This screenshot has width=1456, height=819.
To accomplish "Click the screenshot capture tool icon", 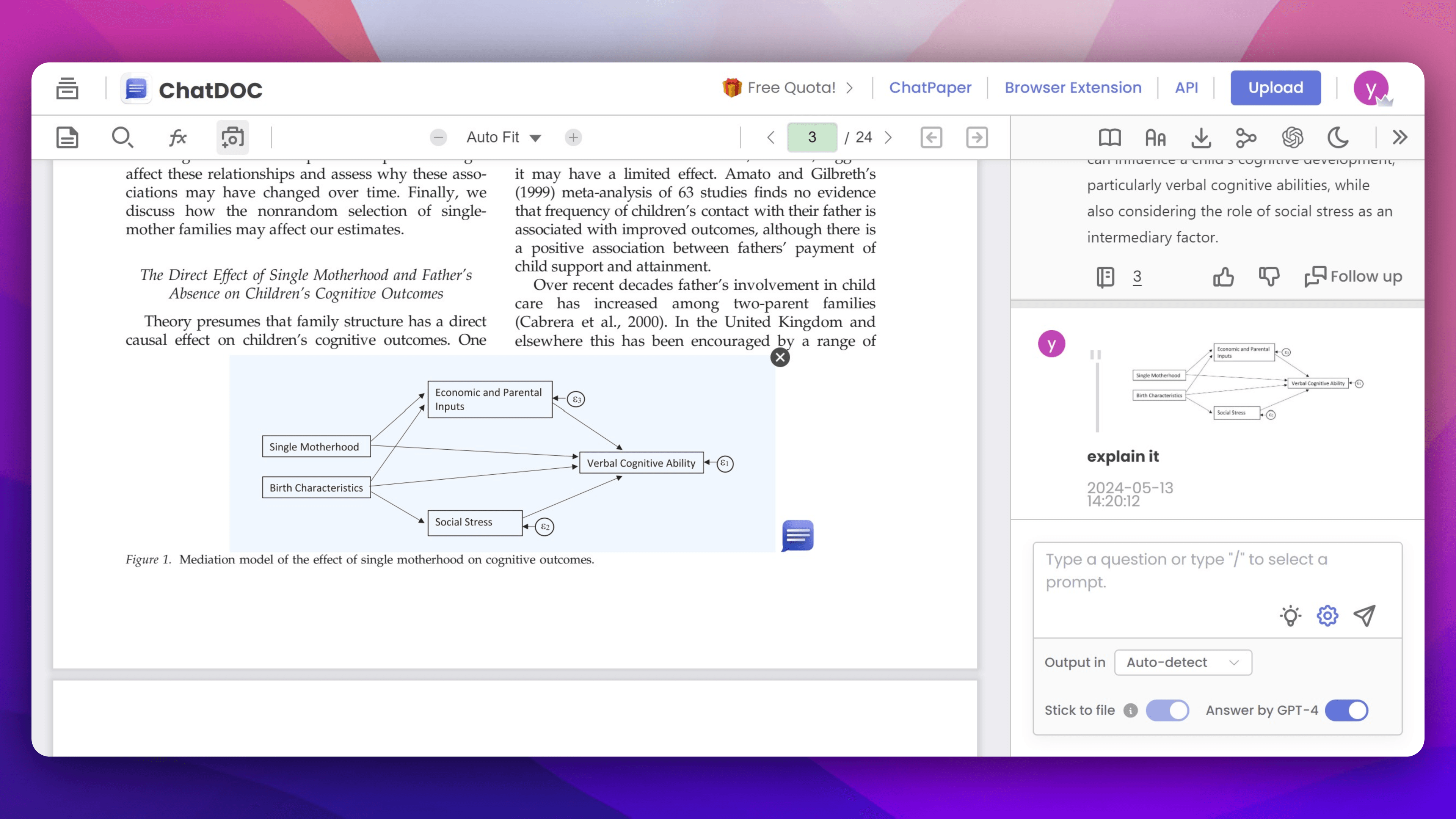I will pos(232,137).
